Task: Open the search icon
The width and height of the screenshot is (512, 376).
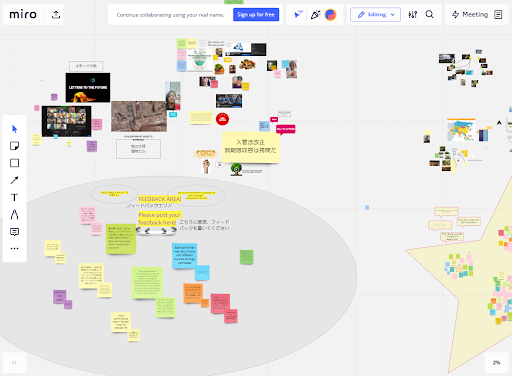Action: pos(430,15)
